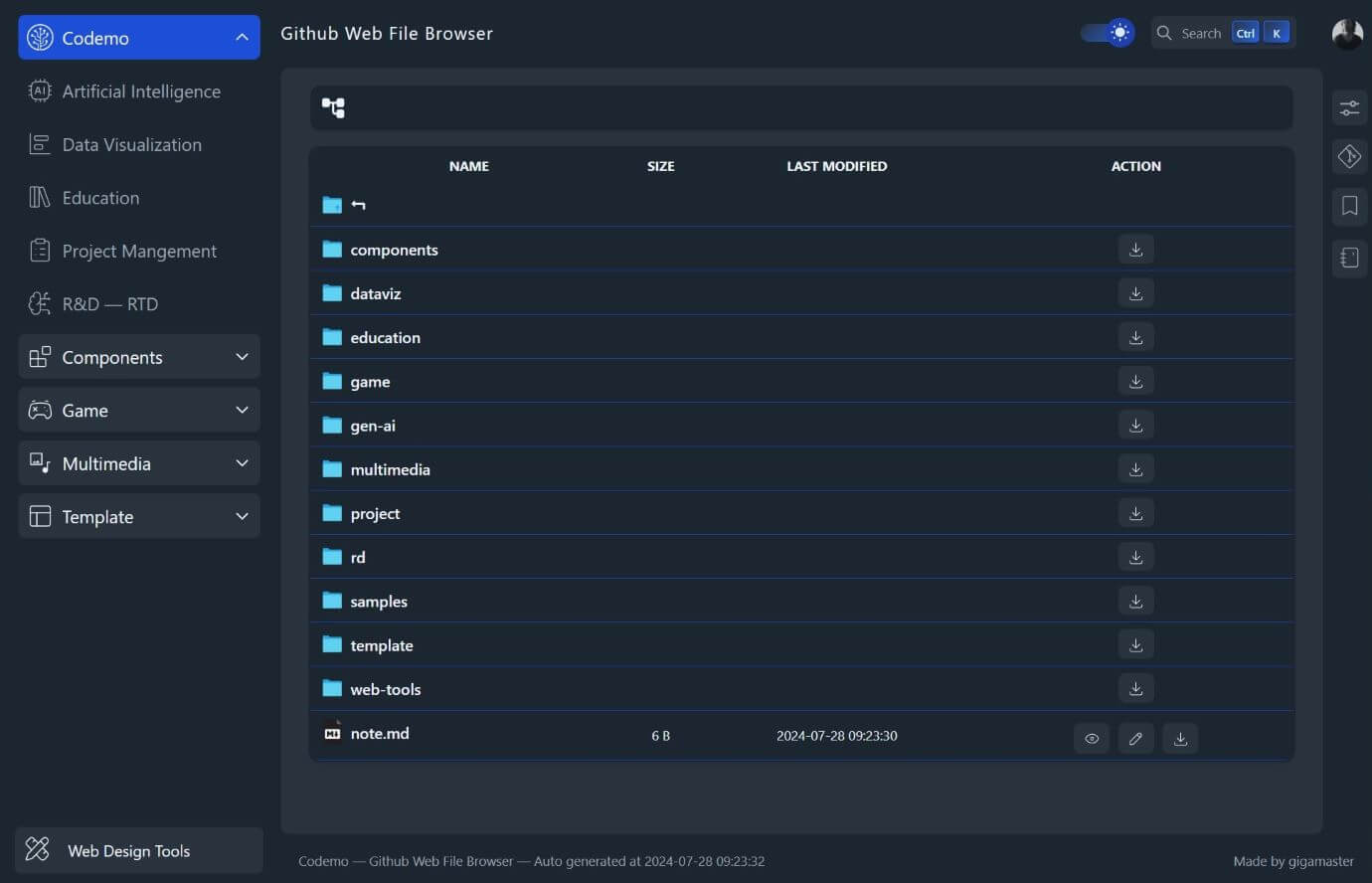
Task: Preview note.md using the eye icon
Action: [1091, 738]
